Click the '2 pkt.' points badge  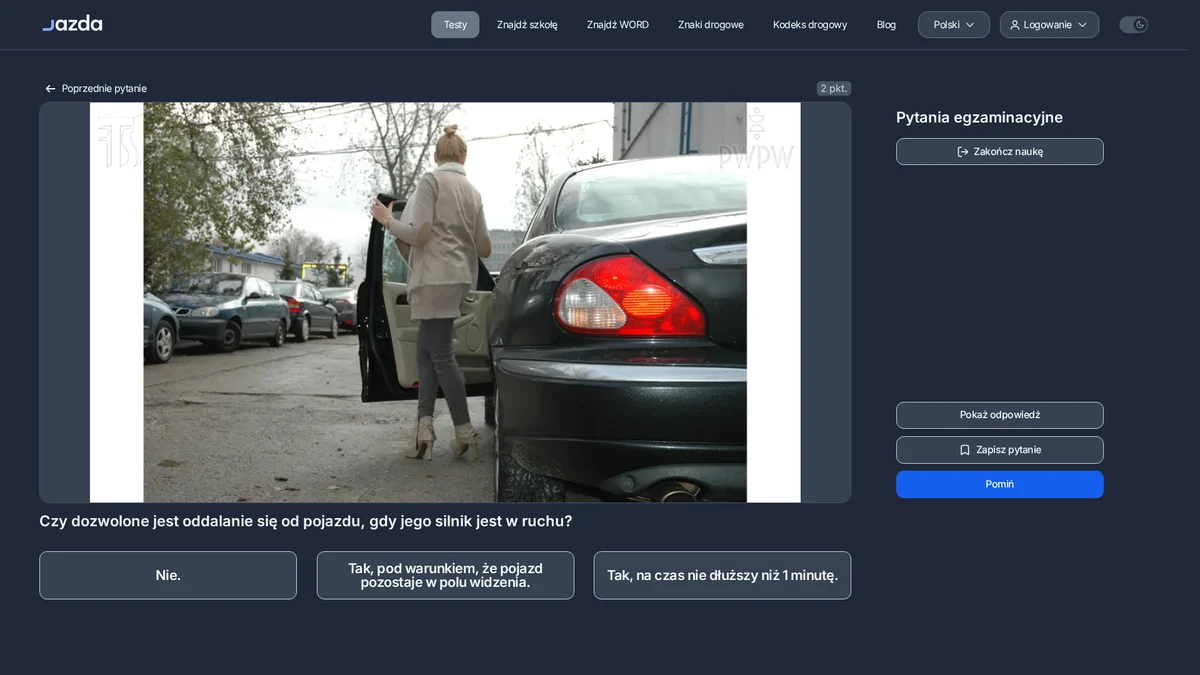[833, 89]
